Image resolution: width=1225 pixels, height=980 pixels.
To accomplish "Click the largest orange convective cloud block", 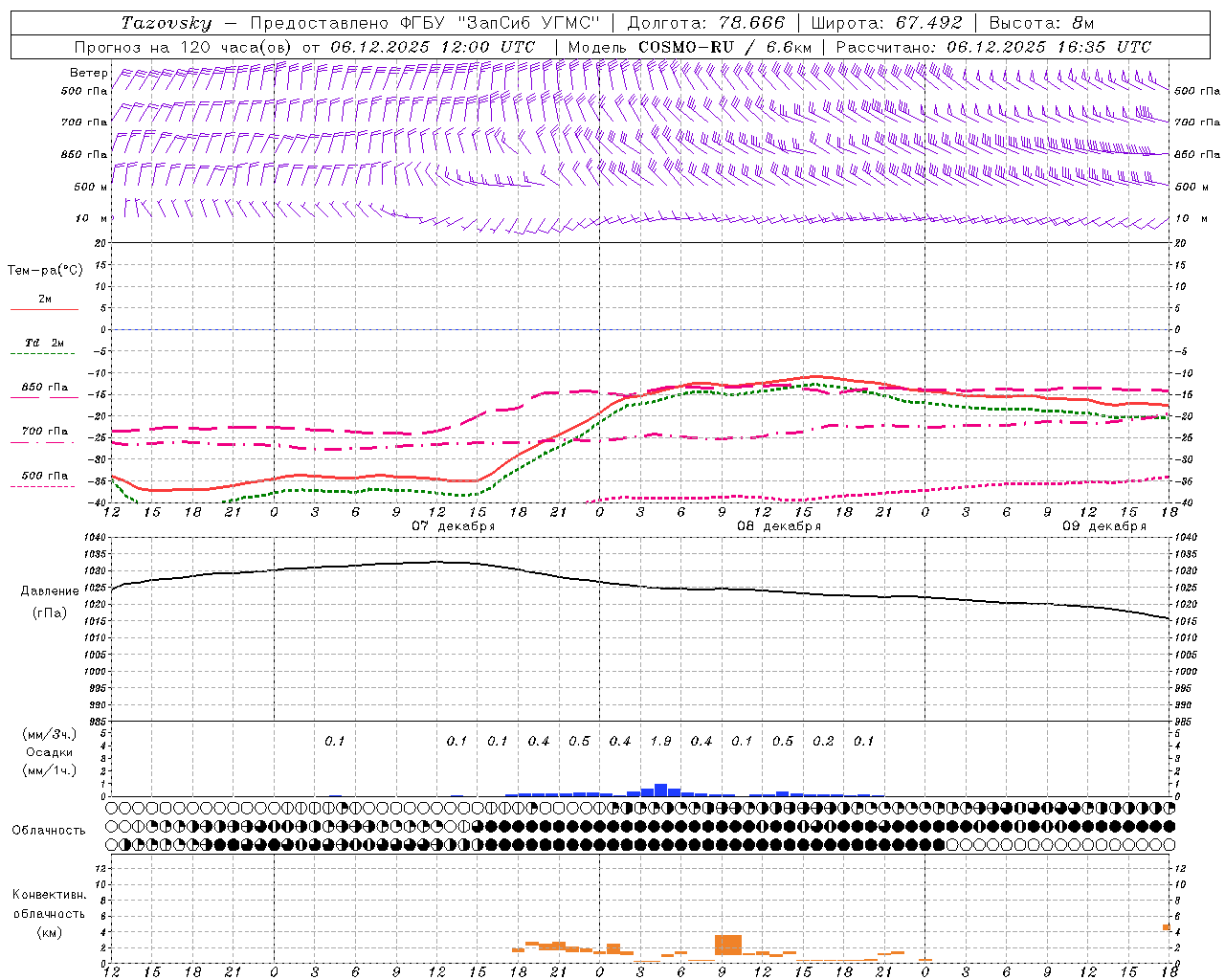I will (x=728, y=945).
